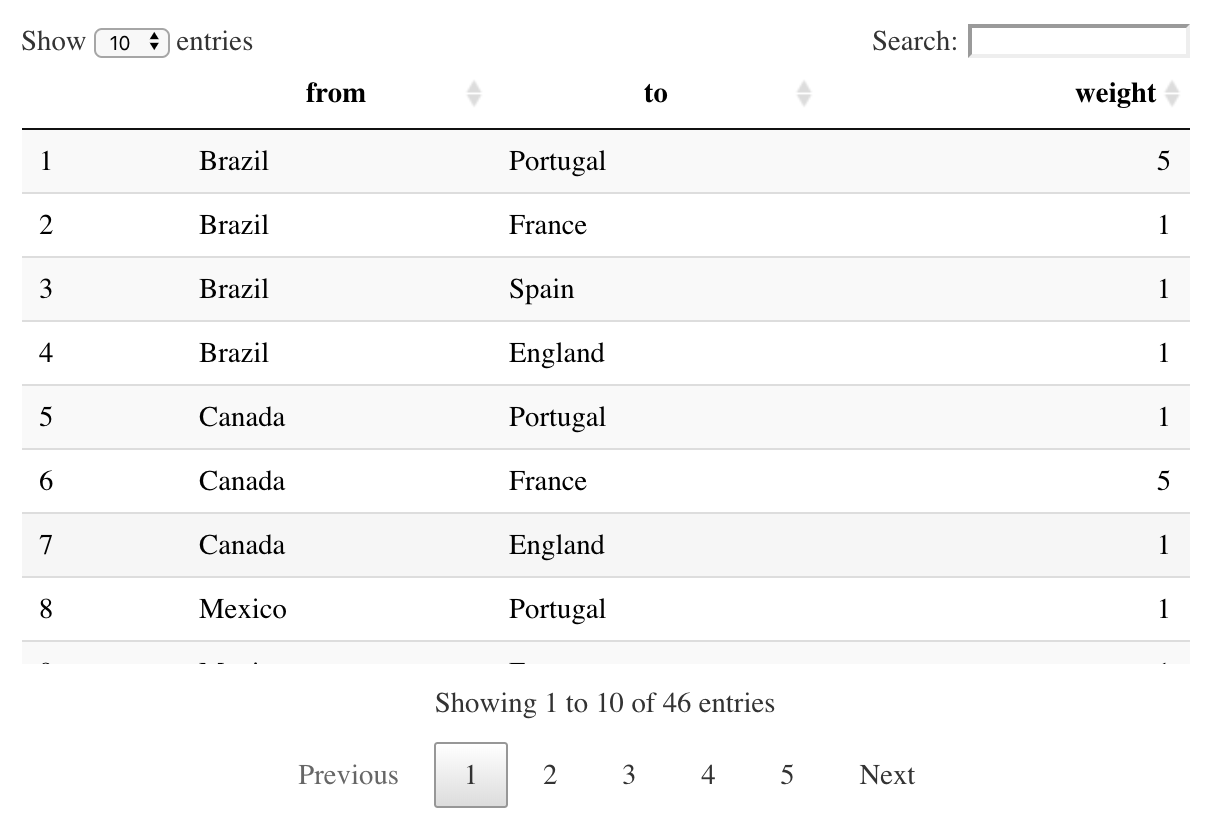This screenshot has height=826, width=1210.
Task: Sort by the 'weight' column header
Action: (x=1115, y=94)
